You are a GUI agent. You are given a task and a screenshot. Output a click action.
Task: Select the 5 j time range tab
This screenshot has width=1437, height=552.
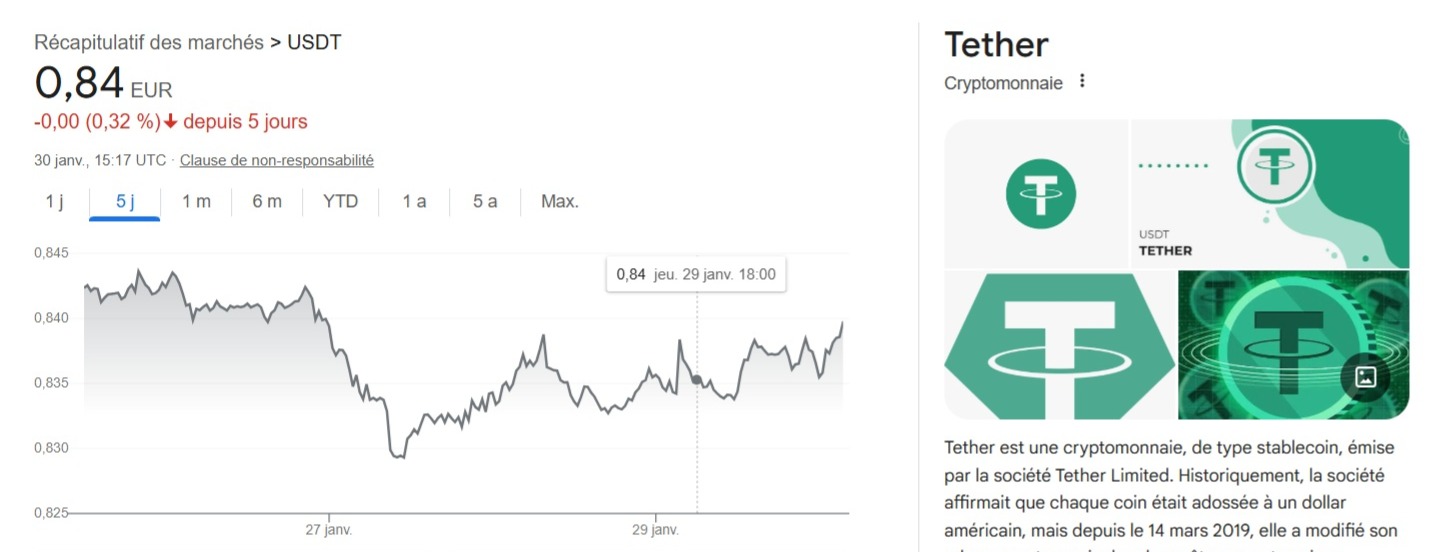(x=125, y=201)
